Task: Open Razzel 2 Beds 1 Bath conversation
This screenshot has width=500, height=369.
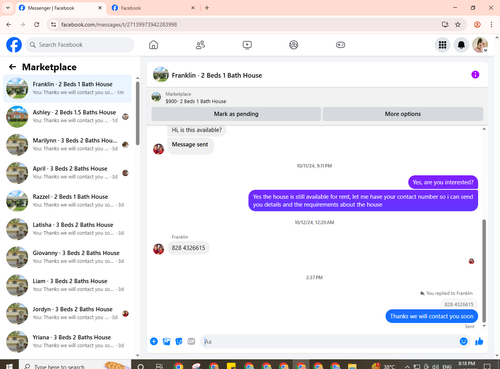Action: tap(68, 201)
